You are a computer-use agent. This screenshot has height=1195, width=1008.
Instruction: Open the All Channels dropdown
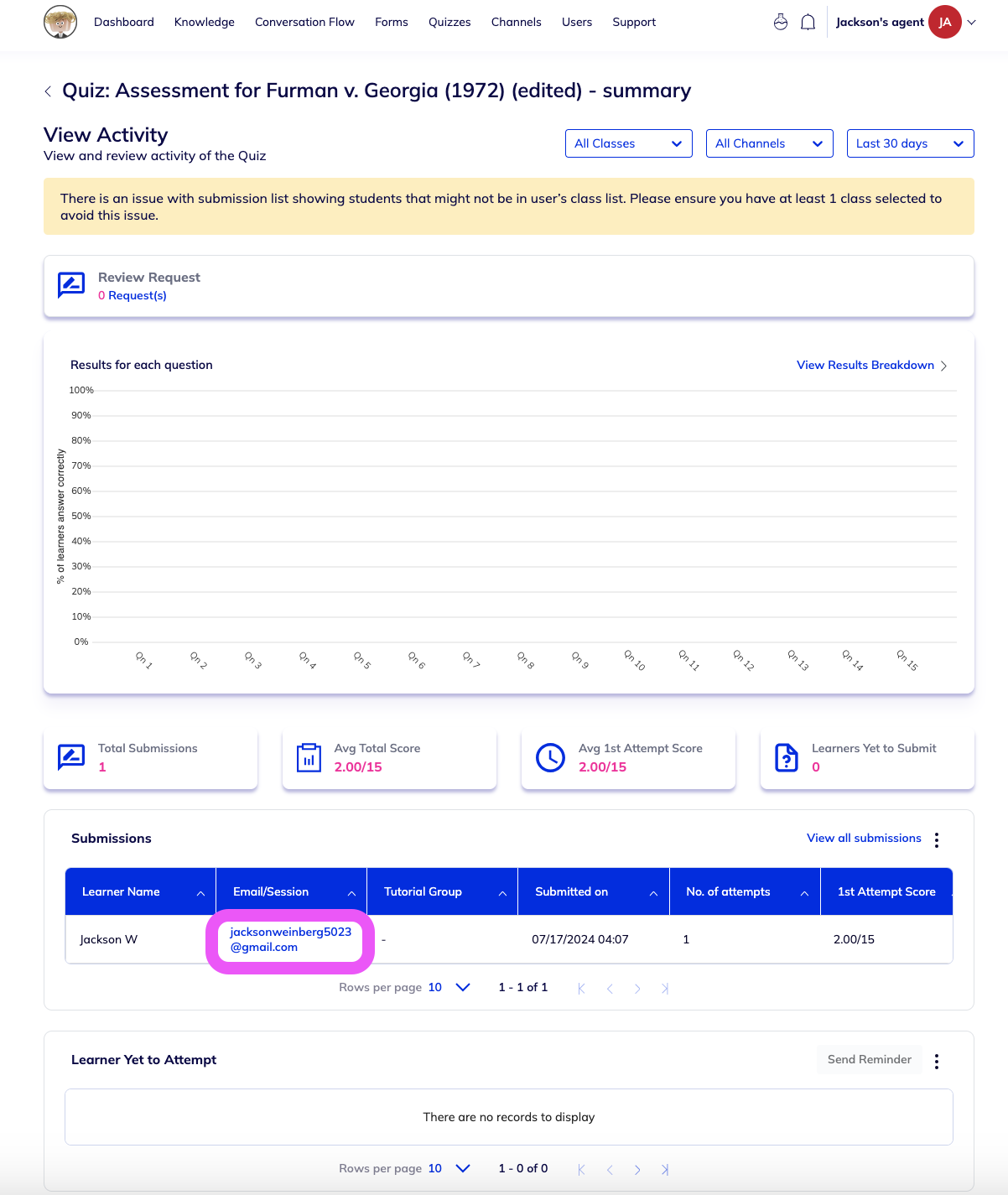coord(770,143)
